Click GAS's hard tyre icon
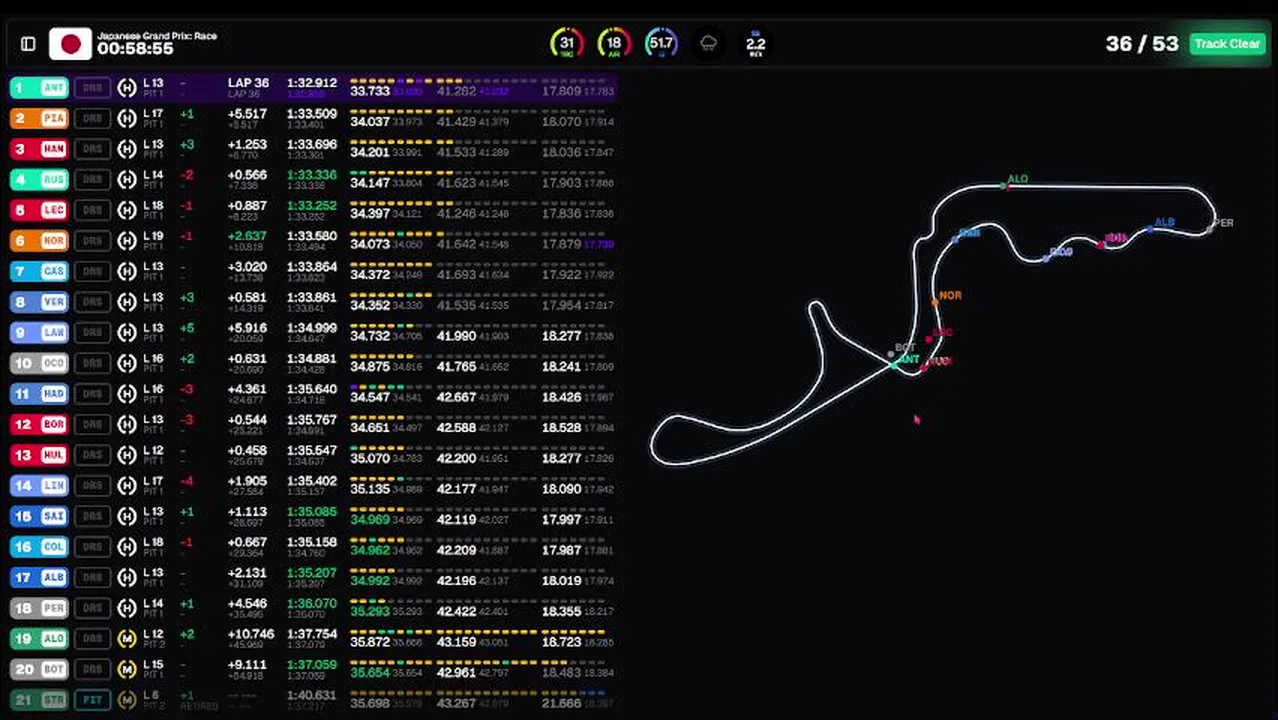Viewport: 1278px width, 720px height. click(x=127, y=271)
